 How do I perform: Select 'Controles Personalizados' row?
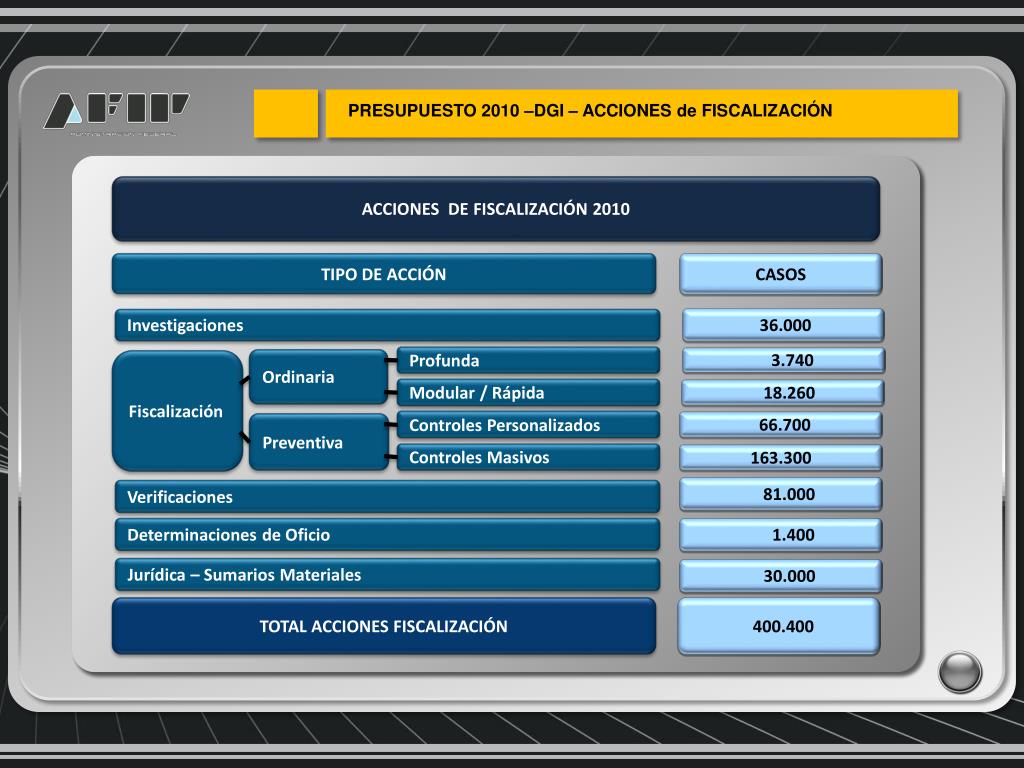[x=528, y=425]
